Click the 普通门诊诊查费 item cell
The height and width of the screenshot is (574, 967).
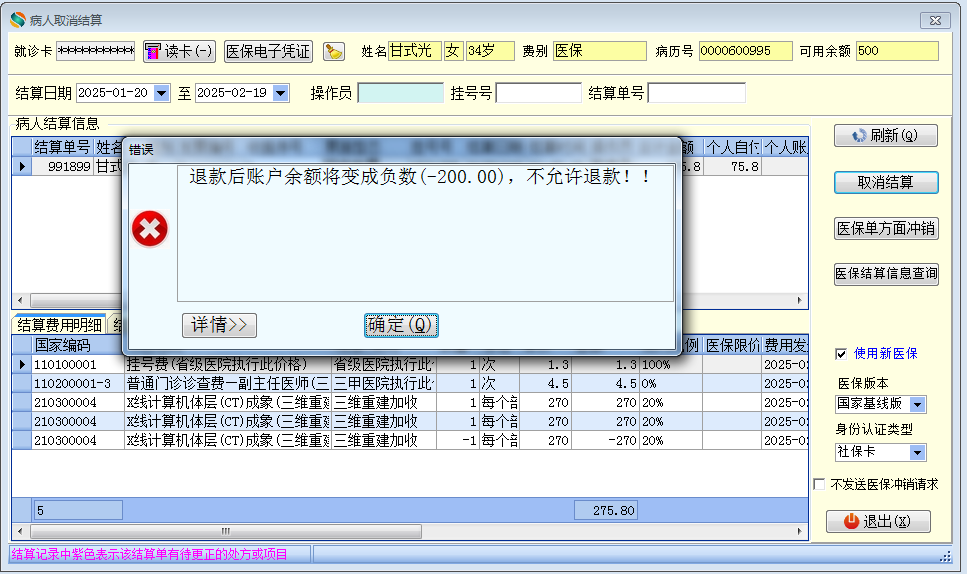(228, 383)
